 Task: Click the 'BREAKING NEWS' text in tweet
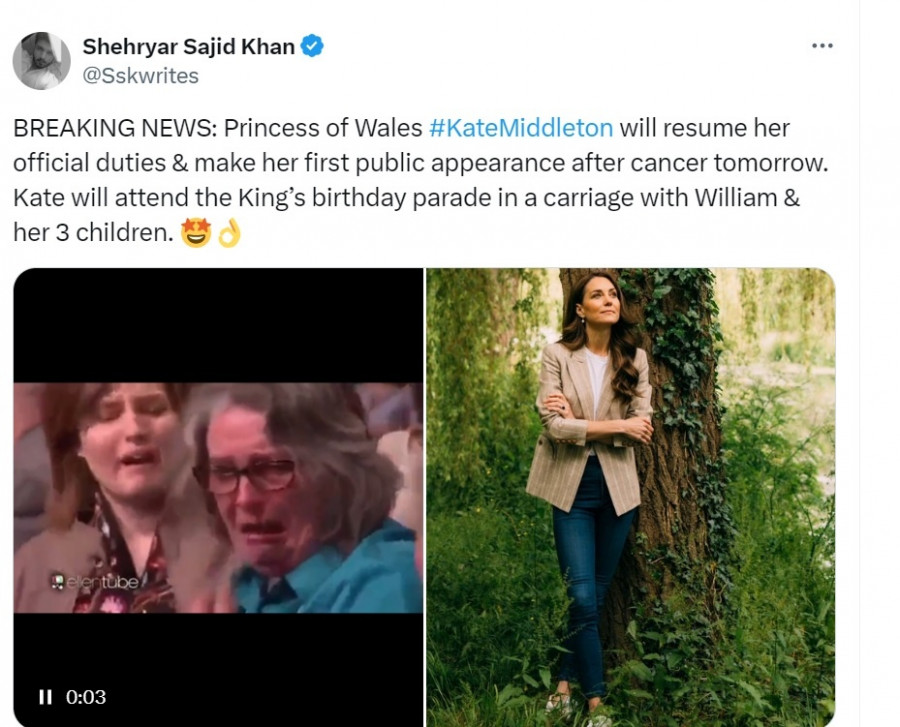[x=113, y=128]
